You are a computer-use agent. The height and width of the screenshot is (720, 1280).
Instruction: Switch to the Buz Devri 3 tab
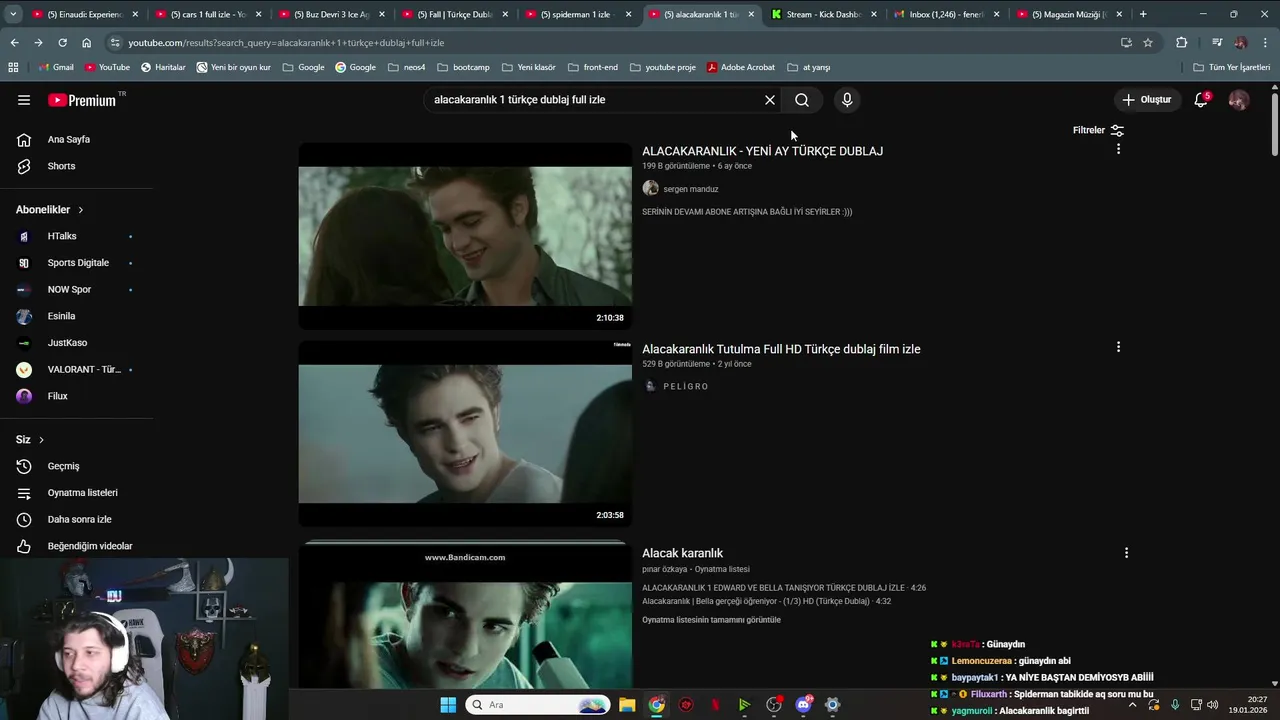point(331,14)
